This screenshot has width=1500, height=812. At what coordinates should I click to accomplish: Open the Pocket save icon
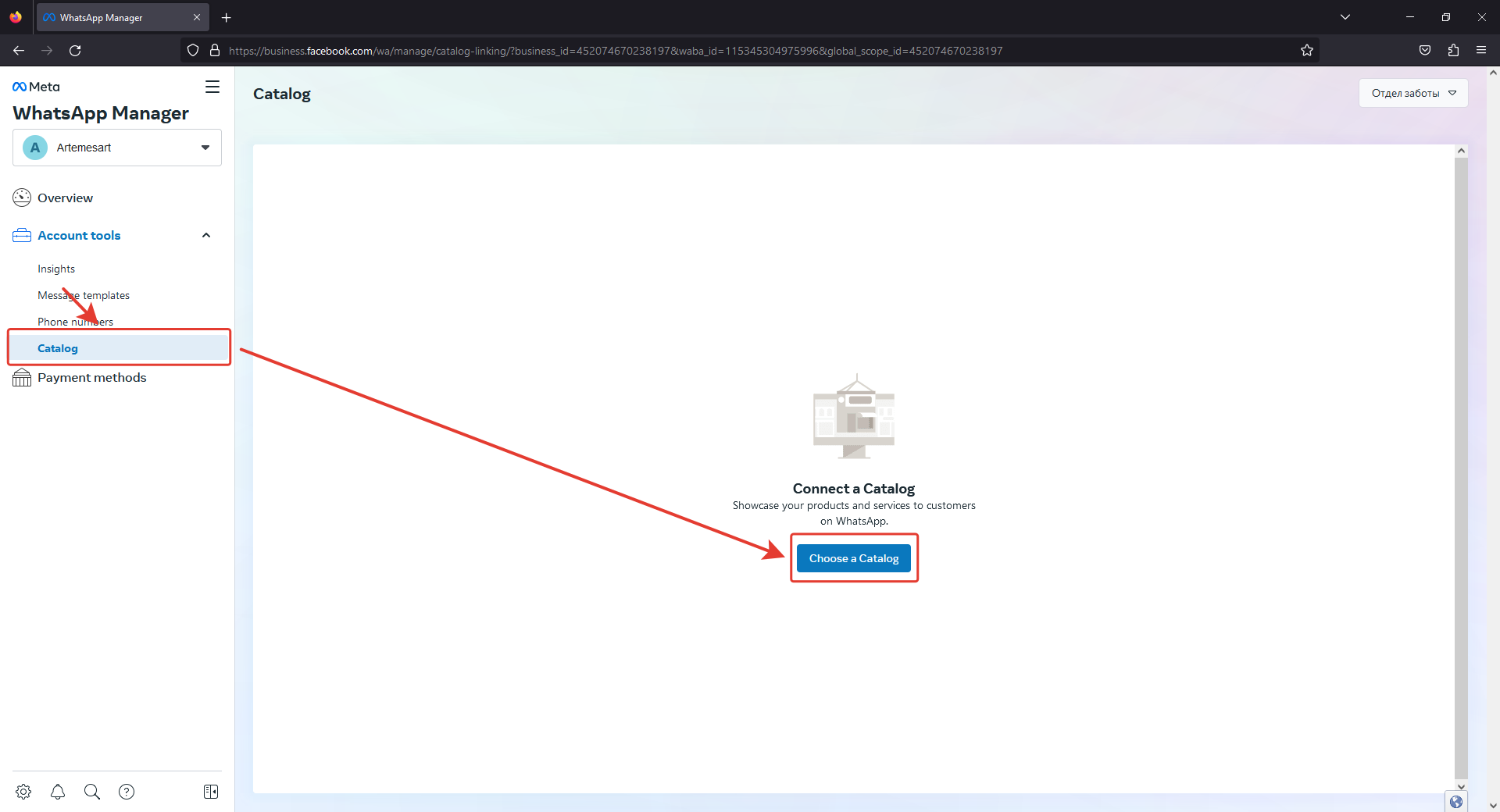point(1425,50)
